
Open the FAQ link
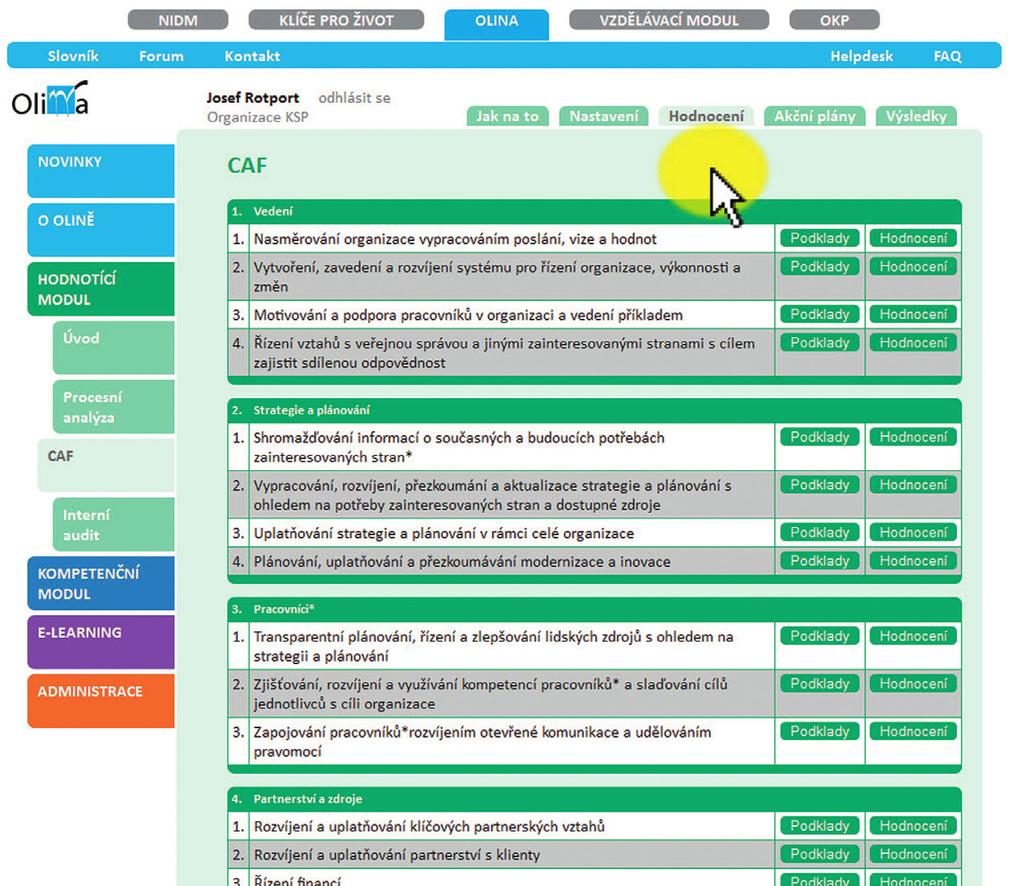[947, 56]
